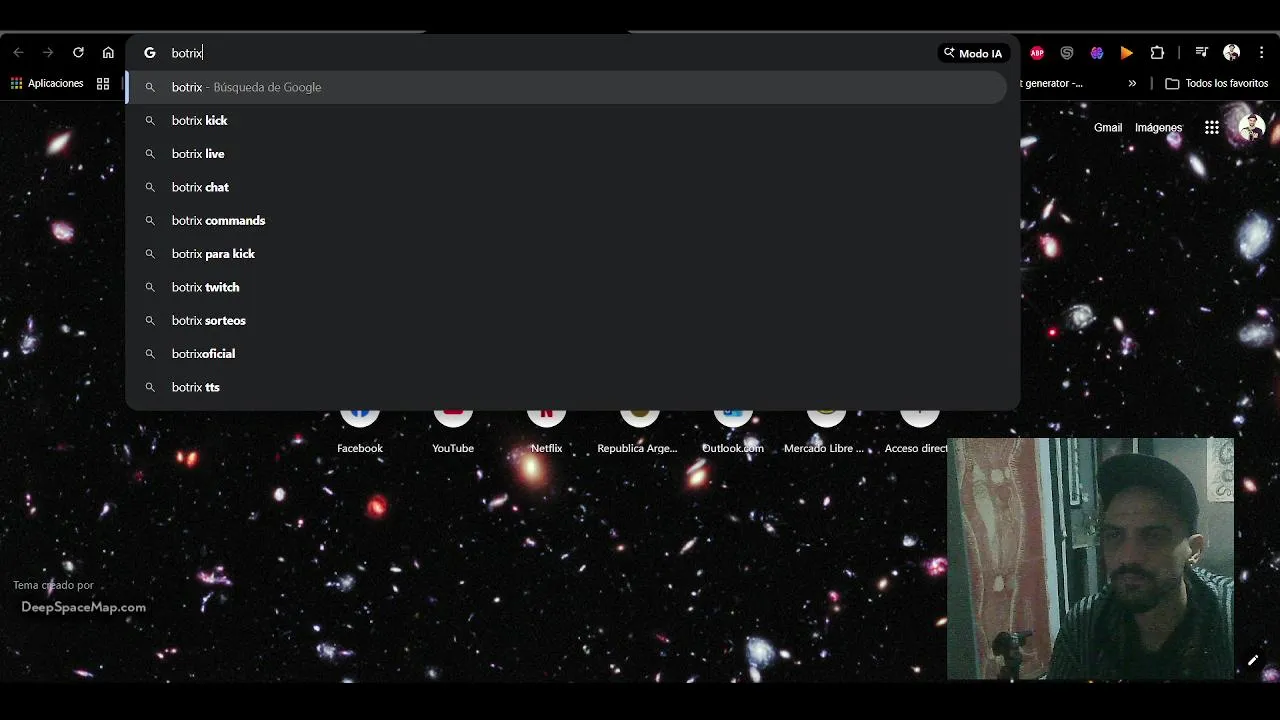1280x720 pixels.
Task: Open the Adblock Plus ABP extension
Action: point(1037,53)
